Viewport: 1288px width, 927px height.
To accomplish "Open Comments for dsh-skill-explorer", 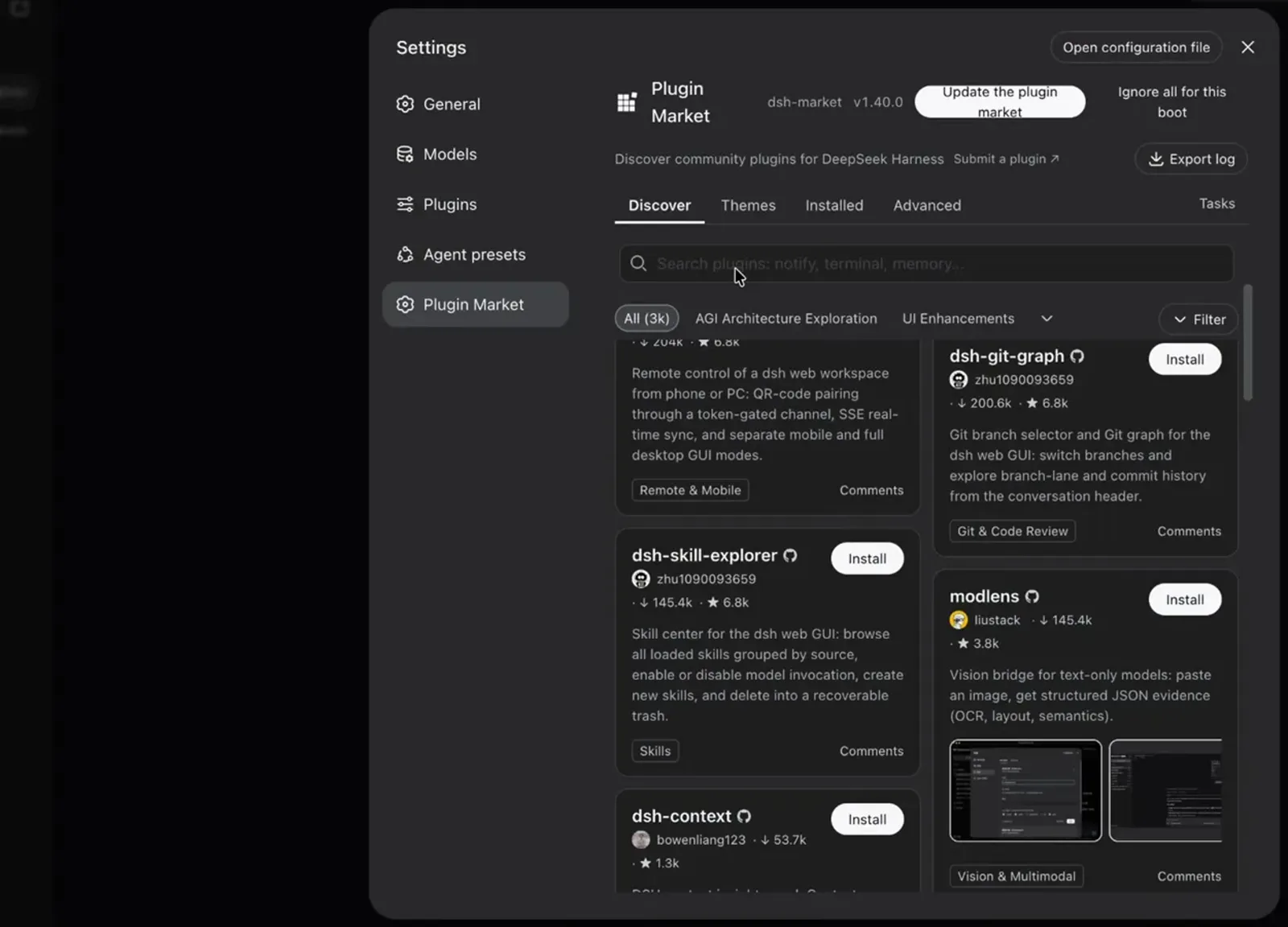I will (871, 751).
